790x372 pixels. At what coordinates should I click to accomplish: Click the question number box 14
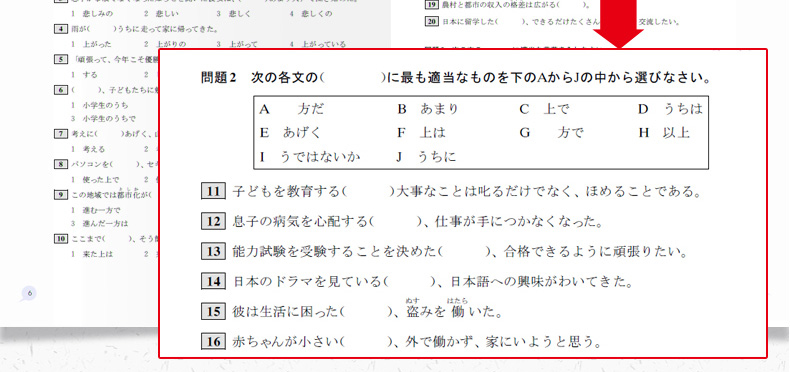[213, 281]
